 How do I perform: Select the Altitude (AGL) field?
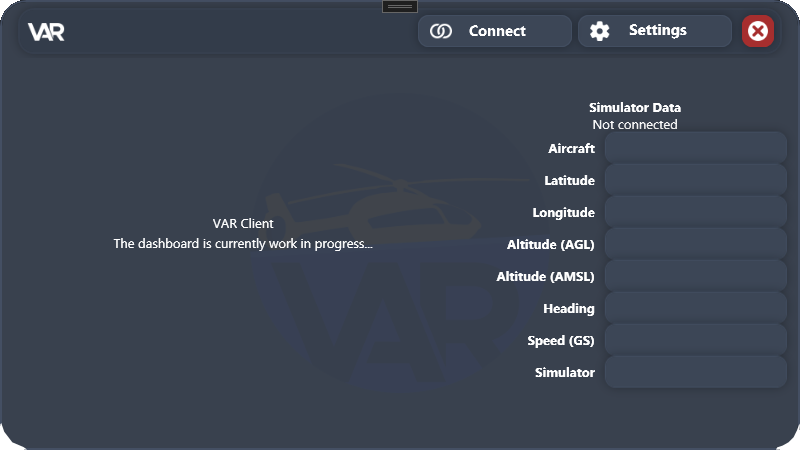click(695, 244)
